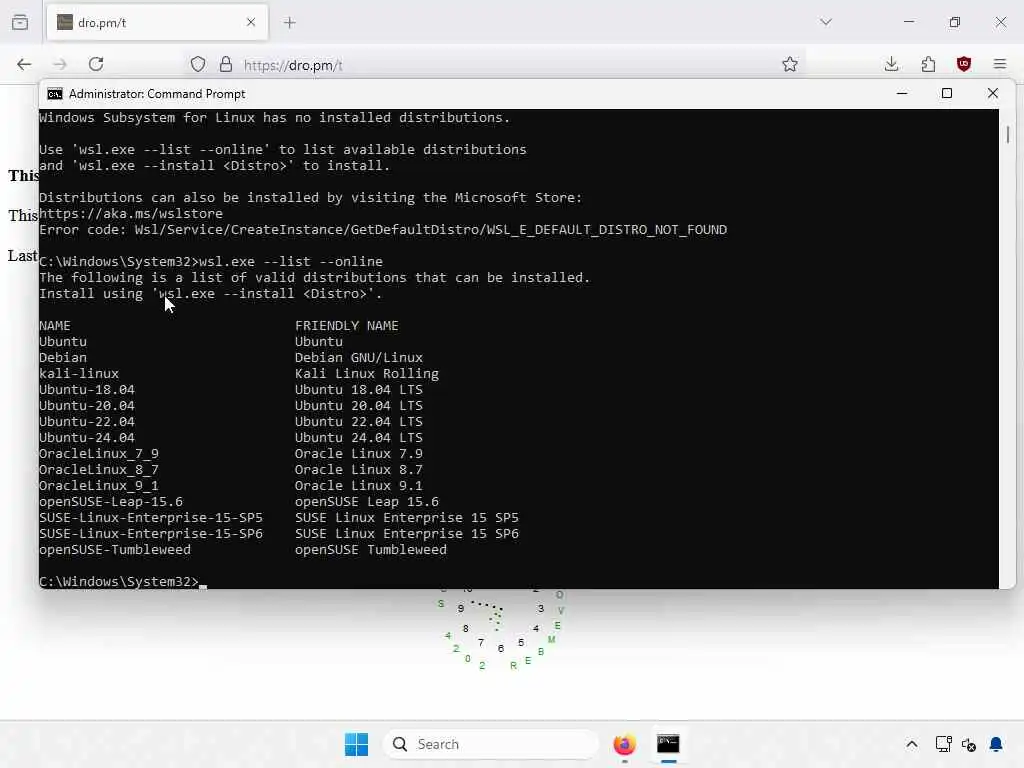The width and height of the screenshot is (1024, 768).
Task: Restore down the Firefox window
Action: (955, 22)
